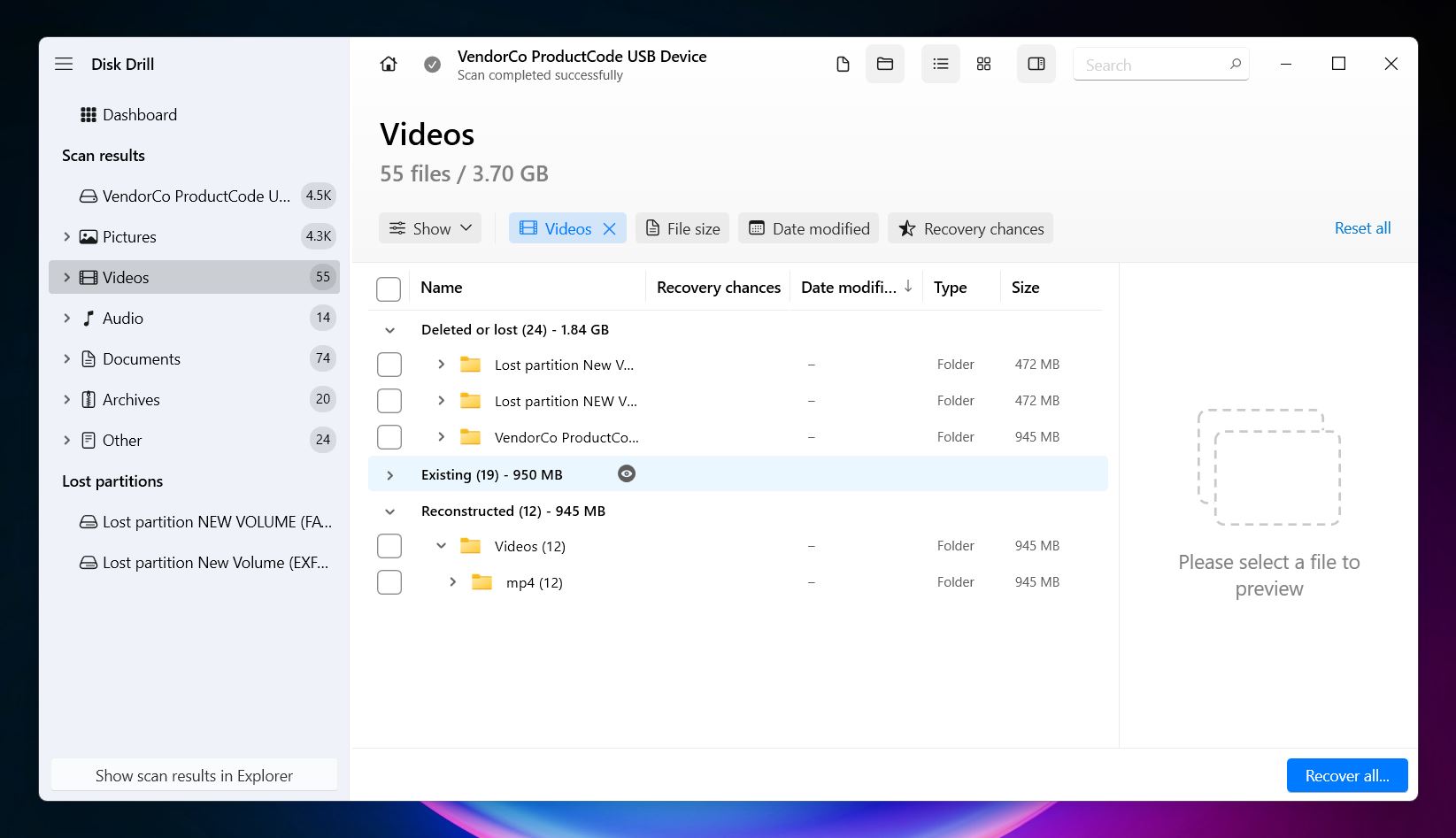Click the Dashboard grid icon

89,114
